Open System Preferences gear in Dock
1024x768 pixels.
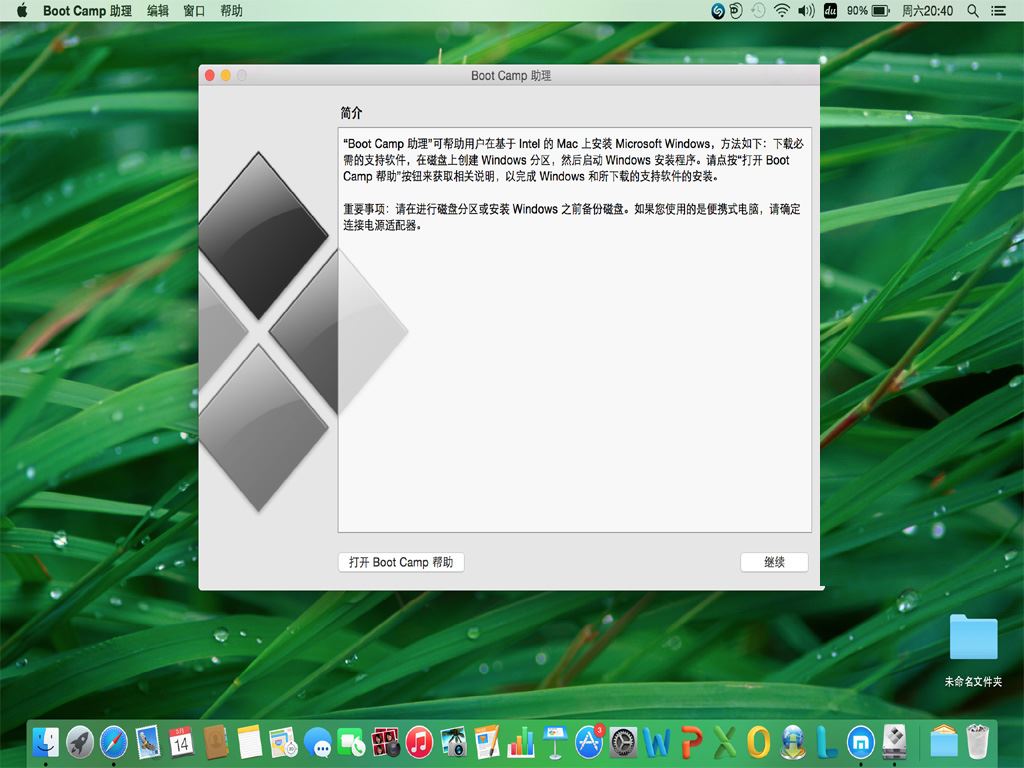[623, 742]
